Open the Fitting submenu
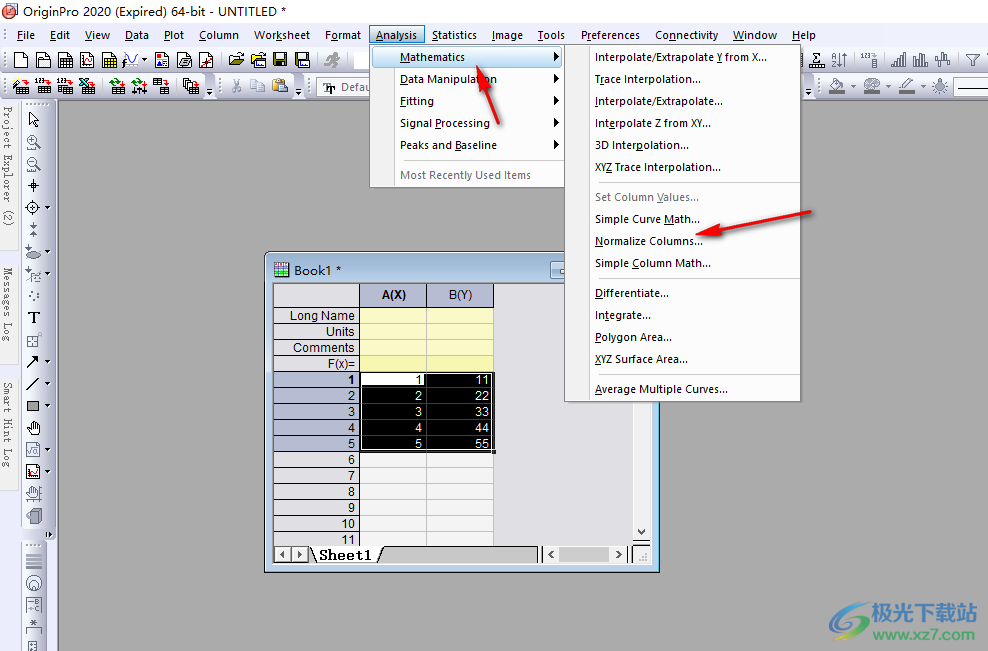 [x=417, y=101]
